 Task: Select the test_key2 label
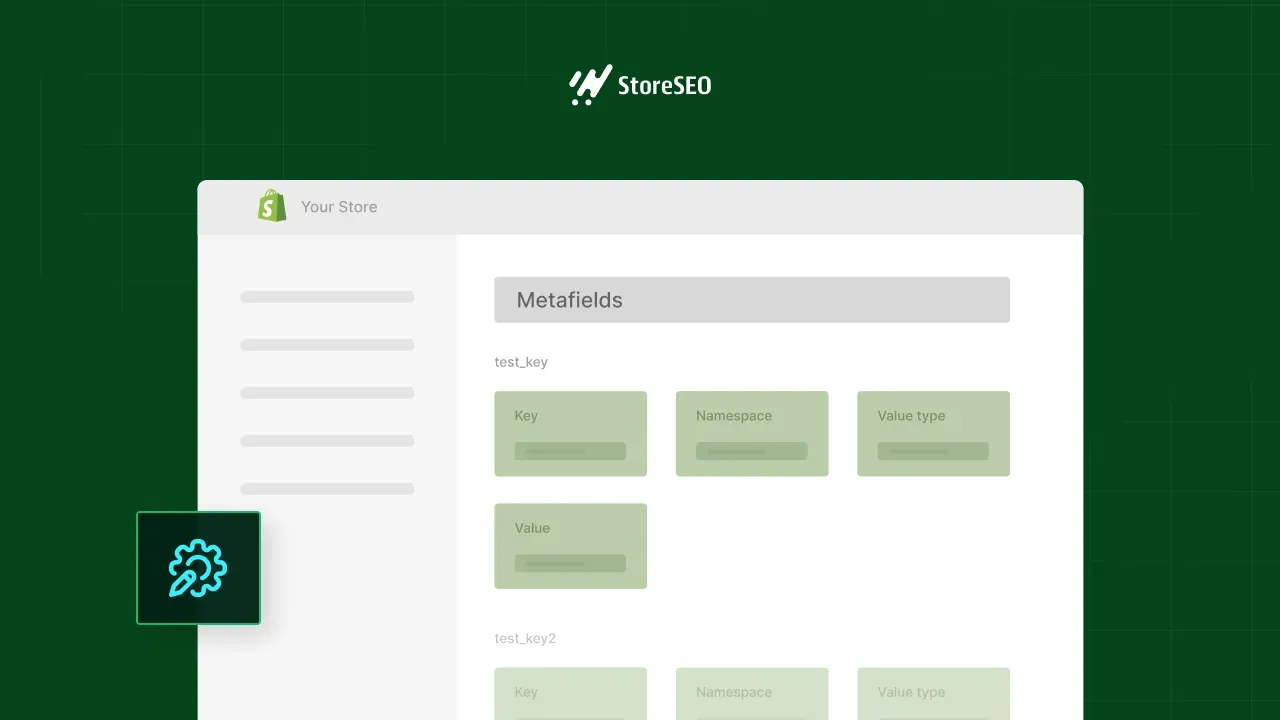pos(525,638)
